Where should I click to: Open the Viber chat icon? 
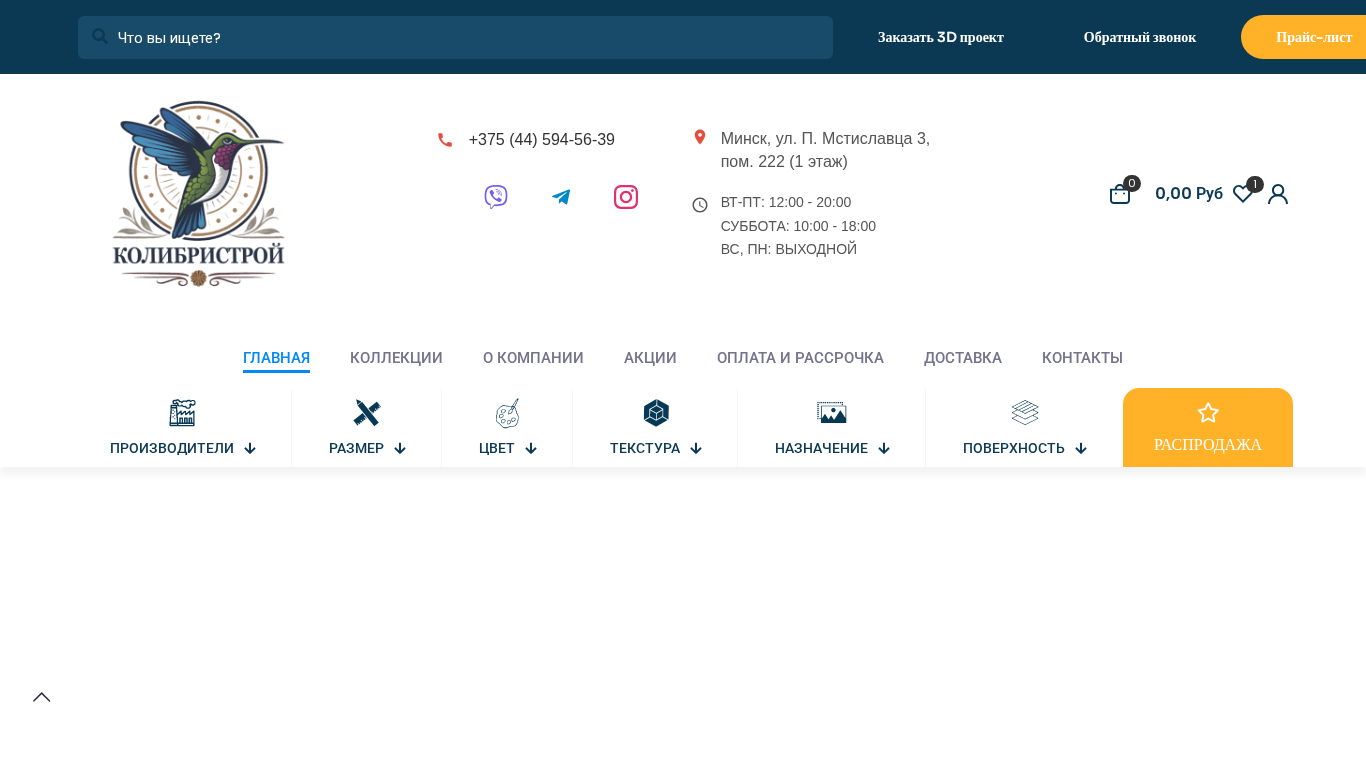pos(496,197)
